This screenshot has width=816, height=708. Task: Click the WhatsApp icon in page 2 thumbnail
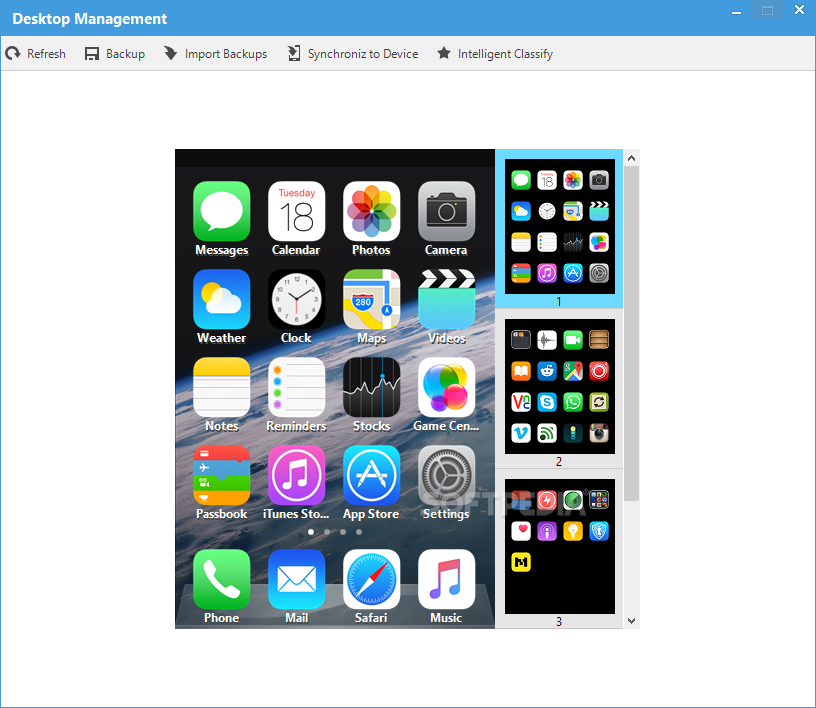(x=573, y=402)
